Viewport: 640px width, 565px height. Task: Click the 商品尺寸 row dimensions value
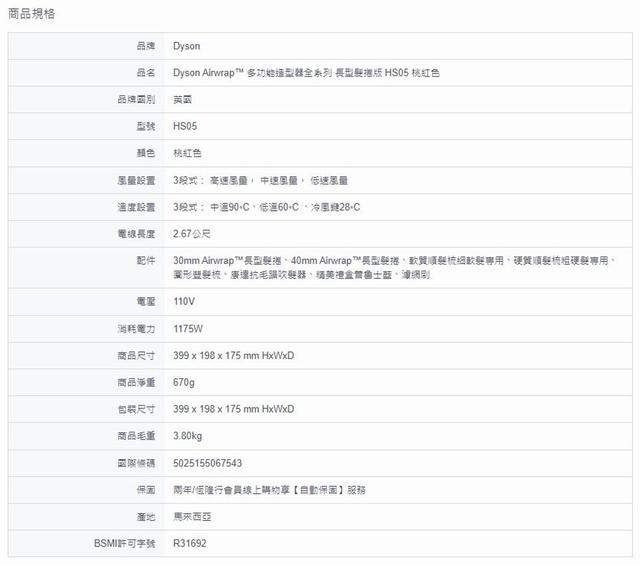(233, 355)
